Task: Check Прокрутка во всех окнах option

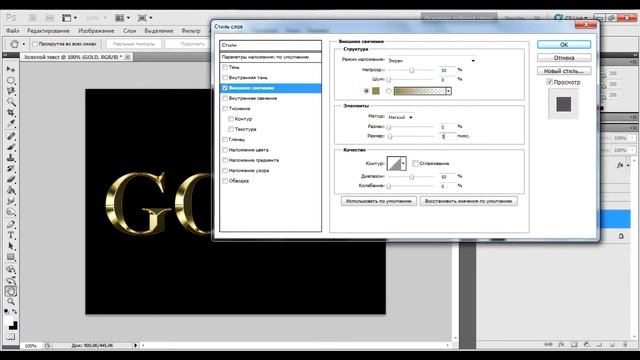Action: [x=35, y=44]
